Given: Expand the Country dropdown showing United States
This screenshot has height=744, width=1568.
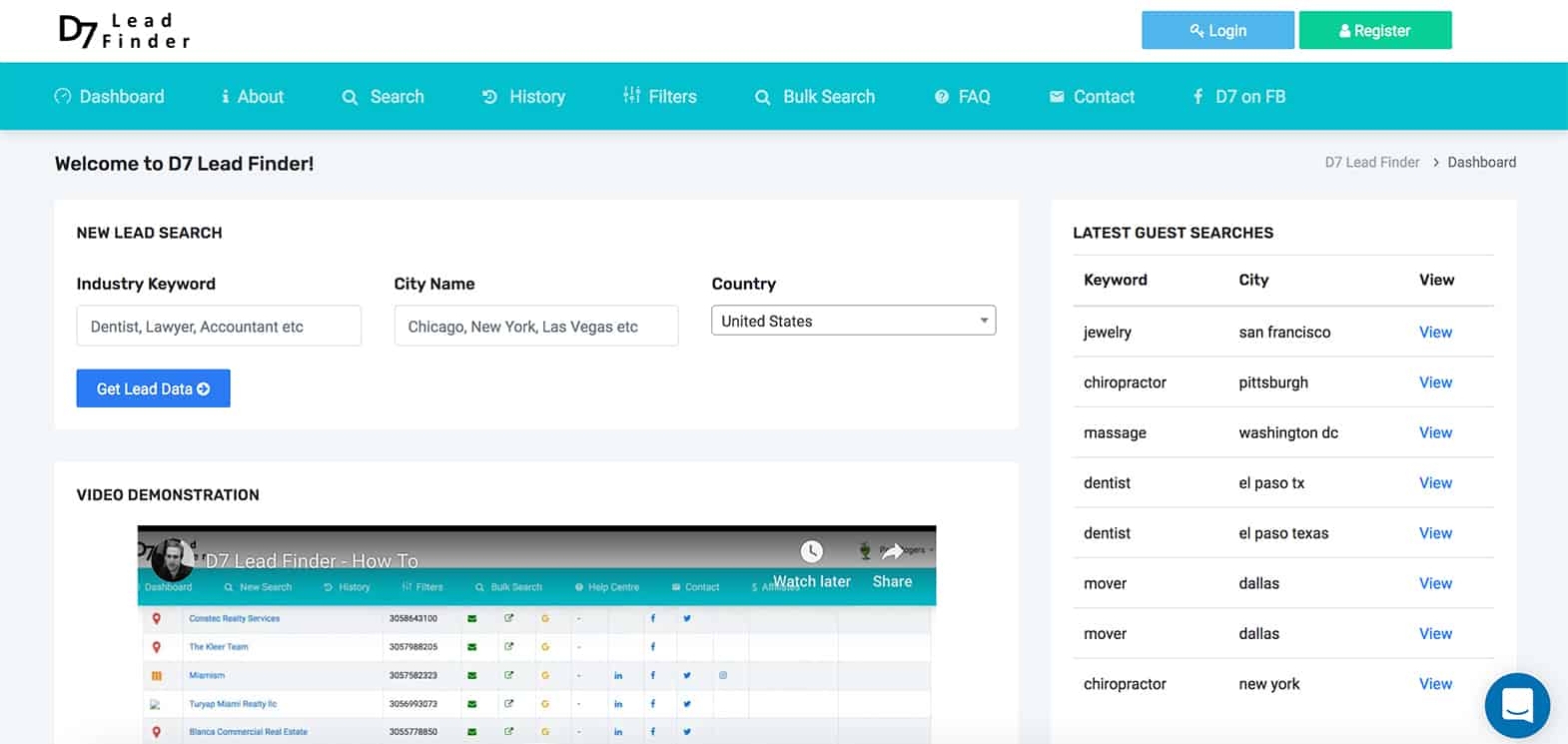Looking at the screenshot, I should coord(853,321).
